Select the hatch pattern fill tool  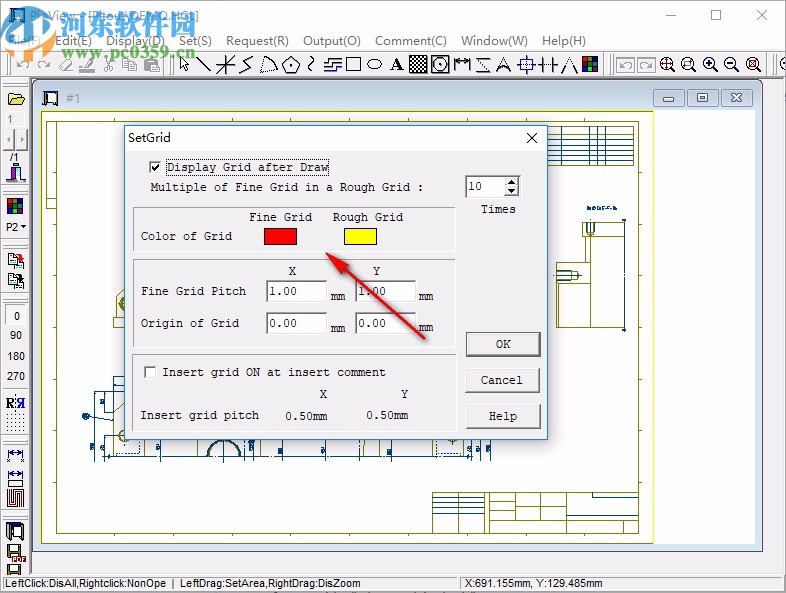coord(418,64)
